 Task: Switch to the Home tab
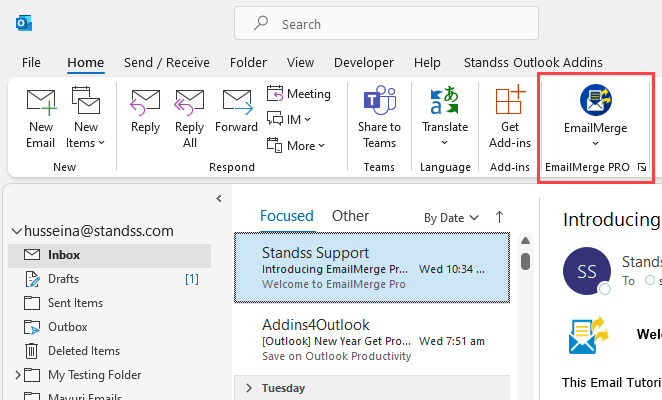click(x=86, y=63)
